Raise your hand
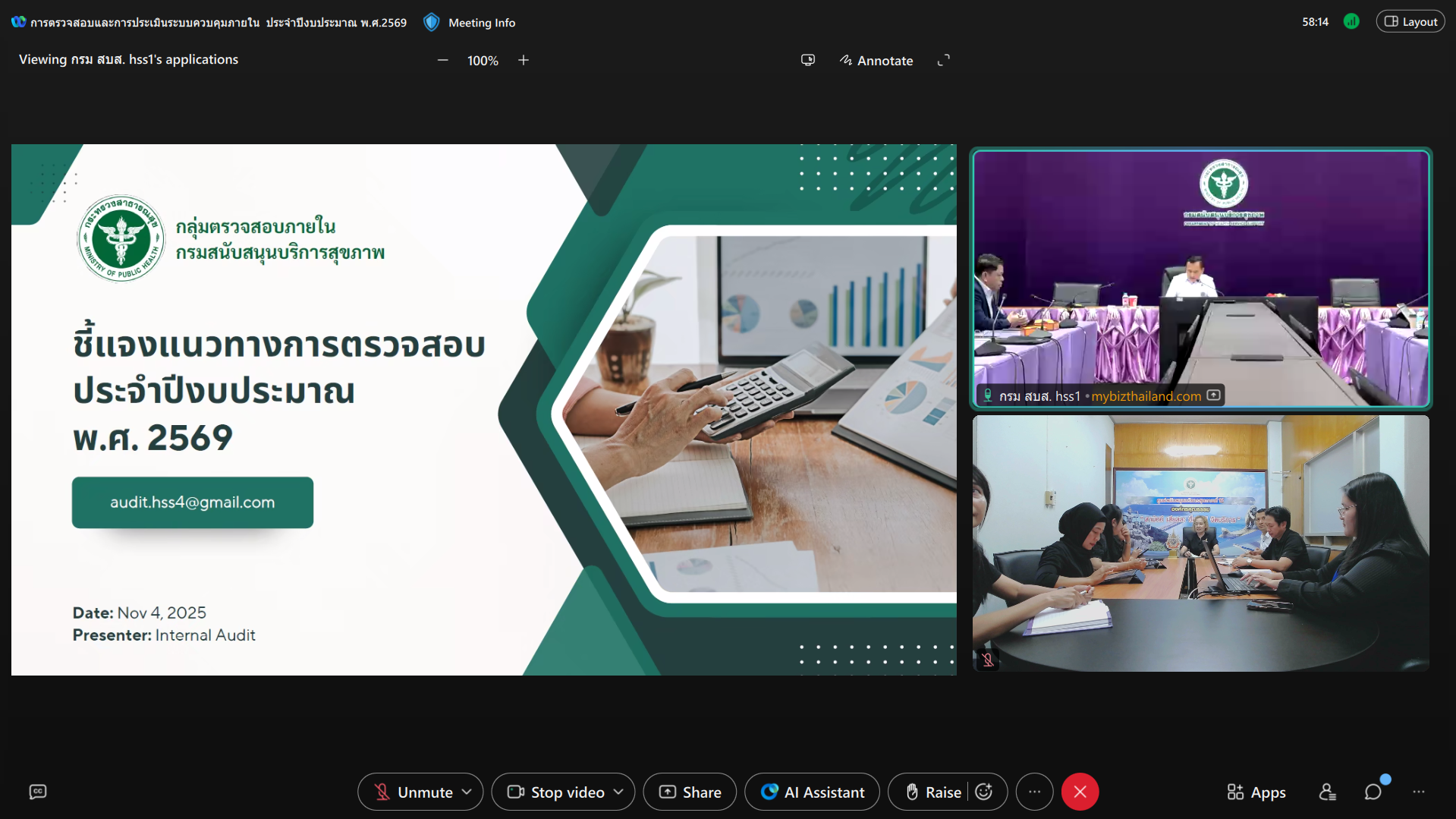1456x819 pixels. click(x=934, y=792)
